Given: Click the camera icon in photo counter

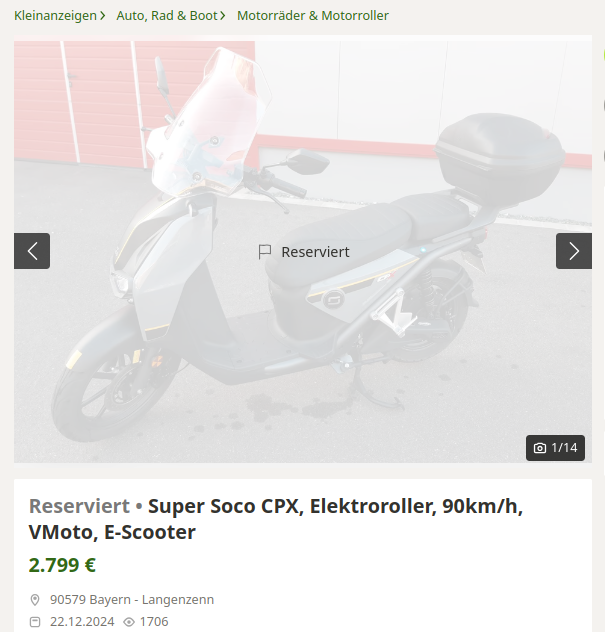Looking at the screenshot, I should [x=540, y=448].
